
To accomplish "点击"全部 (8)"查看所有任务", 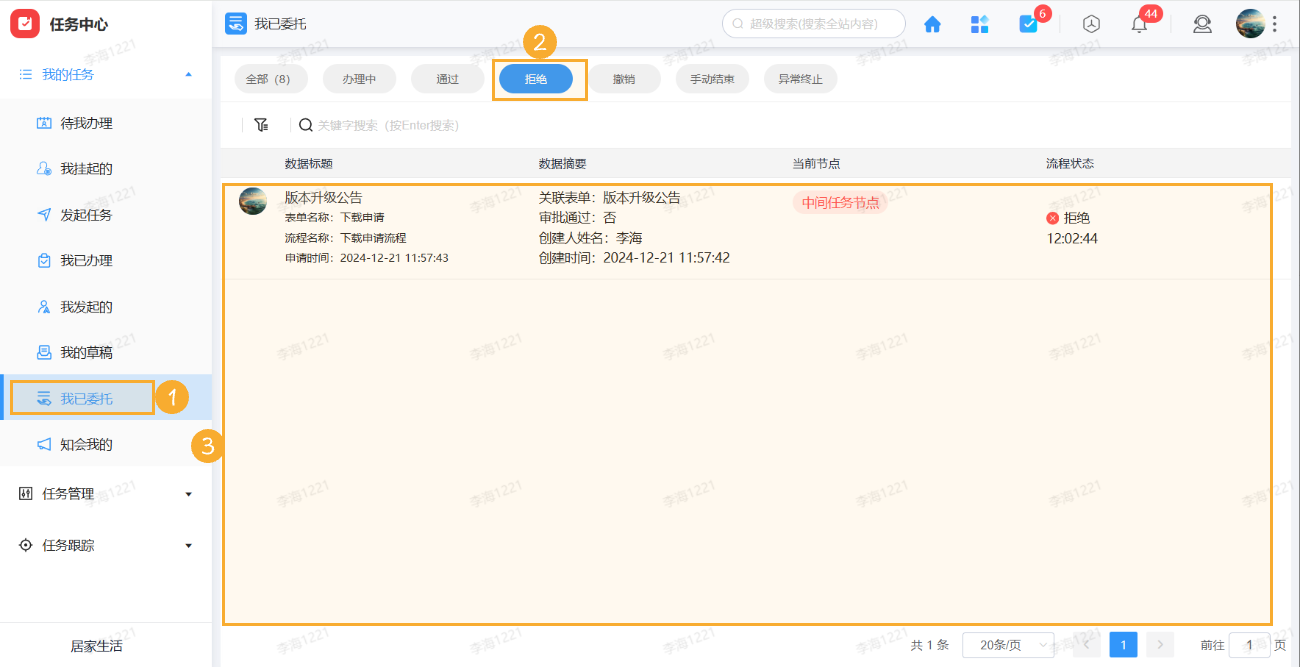I will [269, 78].
